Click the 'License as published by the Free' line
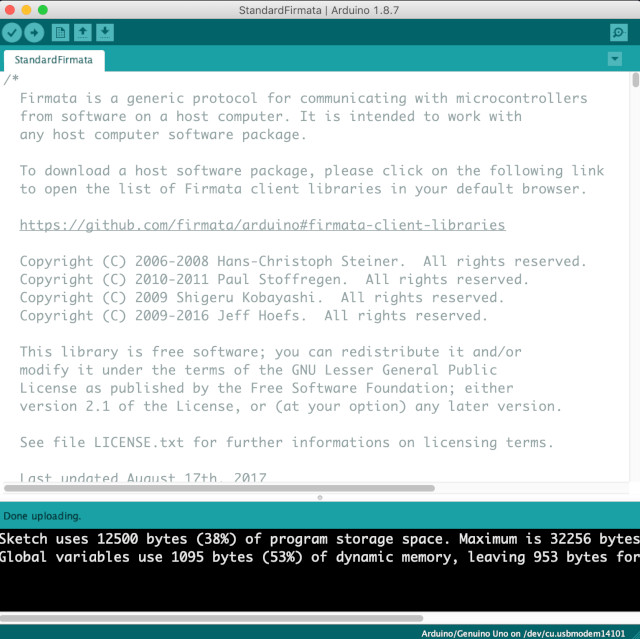Image resolution: width=640 pixels, height=639 pixels. [266, 388]
